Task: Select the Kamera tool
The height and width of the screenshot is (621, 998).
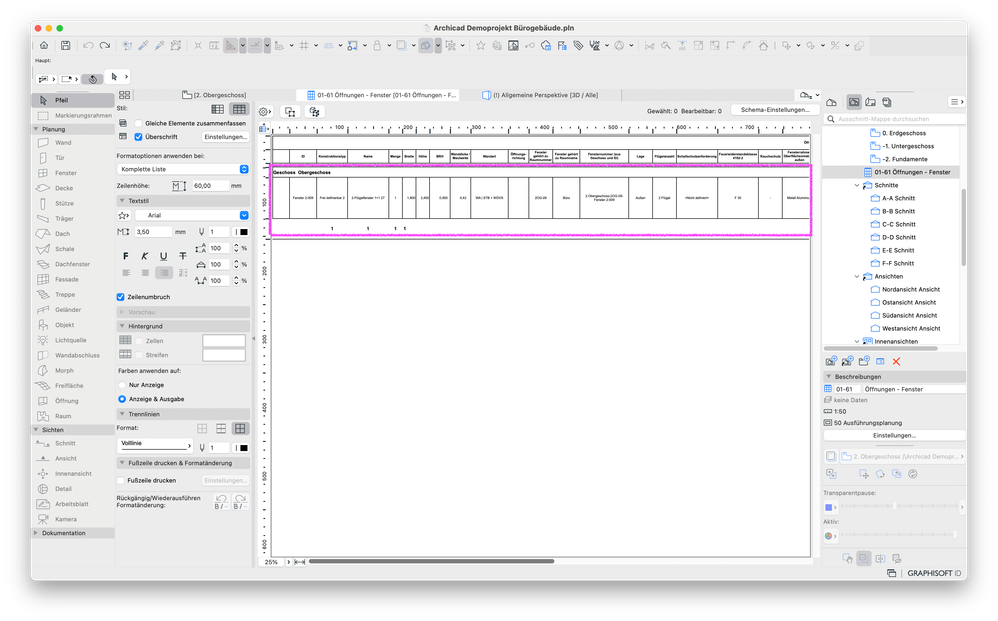Action: tap(73, 519)
